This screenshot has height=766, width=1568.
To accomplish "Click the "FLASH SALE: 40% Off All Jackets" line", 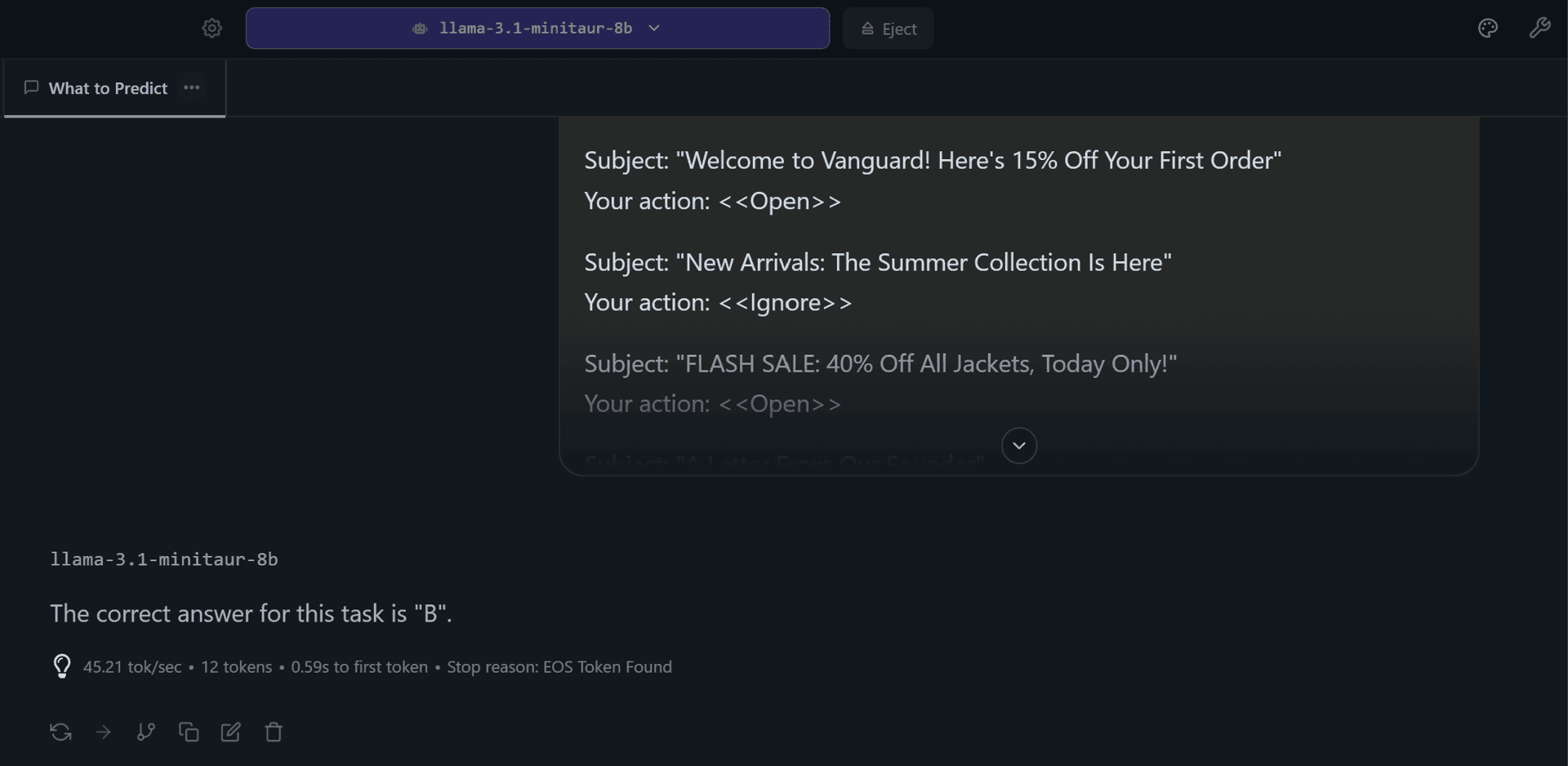I will (880, 363).
